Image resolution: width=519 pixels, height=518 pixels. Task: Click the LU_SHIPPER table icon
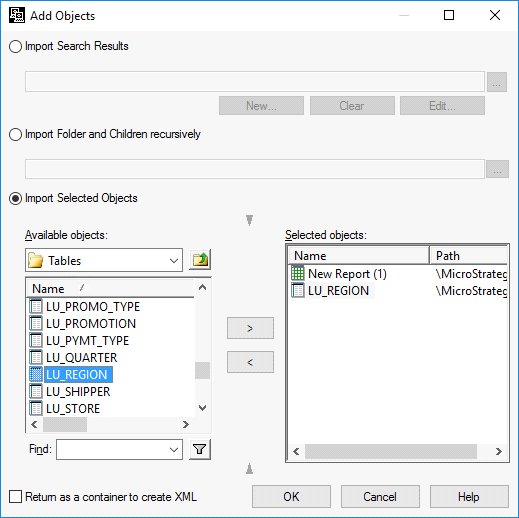[x=36, y=391]
